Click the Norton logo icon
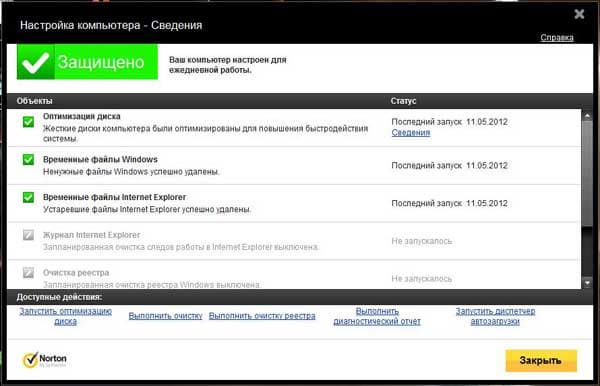This screenshot has height=386, width=600. (30, 360)
